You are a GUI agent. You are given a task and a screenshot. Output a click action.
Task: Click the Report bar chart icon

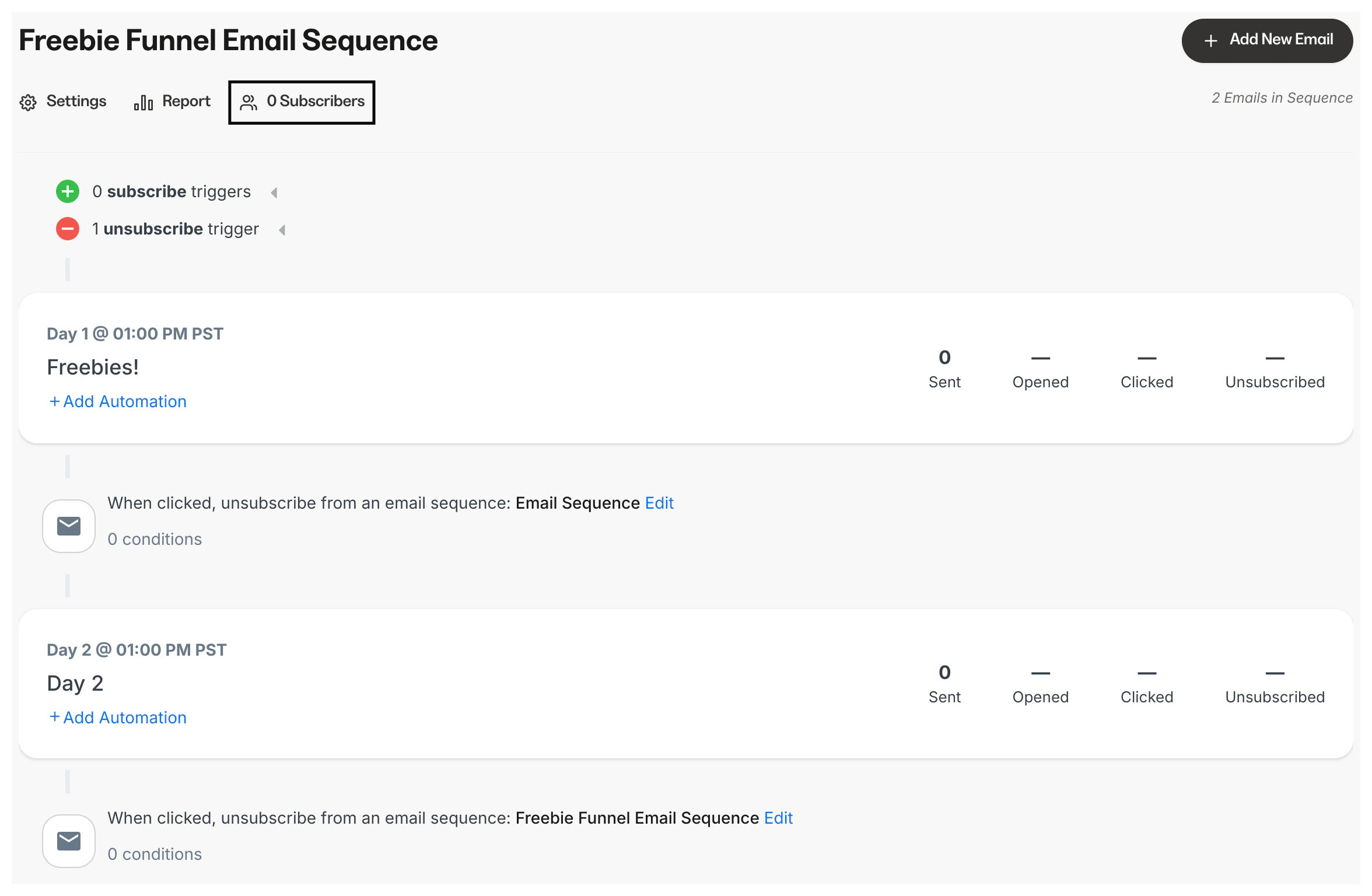pos(143,103)
